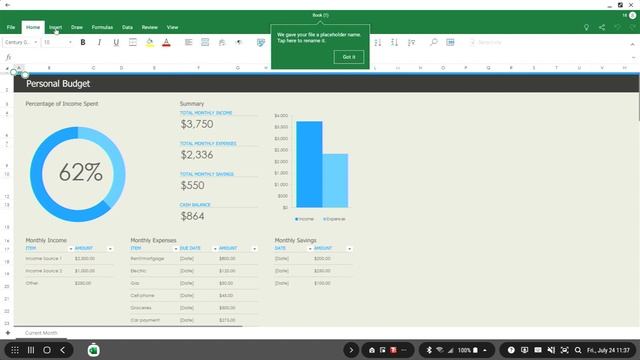Screen dimensions: 640x360
Task: Open Monthly Expenses AMOUNT filter dropdown
Action: [x=254, y=249]
